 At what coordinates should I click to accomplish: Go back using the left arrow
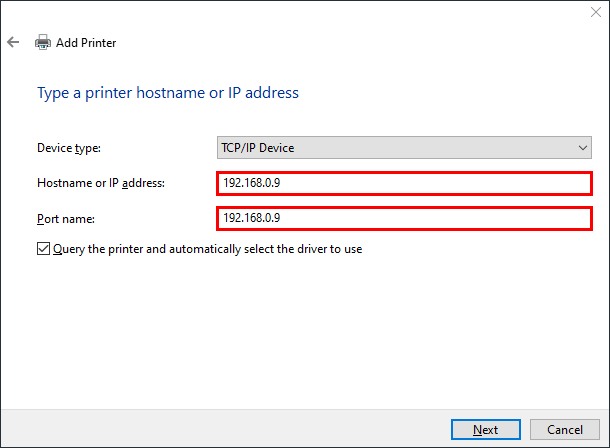[x=13, y=42]
